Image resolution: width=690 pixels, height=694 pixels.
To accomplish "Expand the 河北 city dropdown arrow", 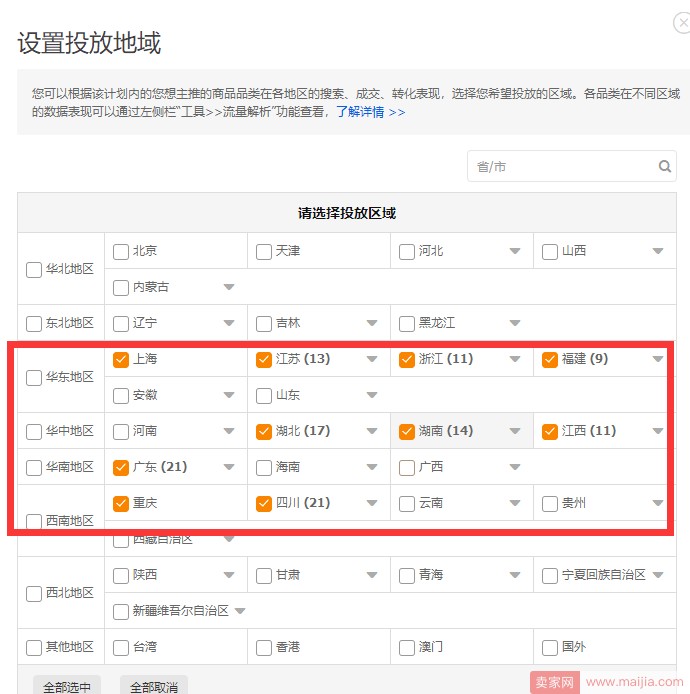I will (515, 251).
